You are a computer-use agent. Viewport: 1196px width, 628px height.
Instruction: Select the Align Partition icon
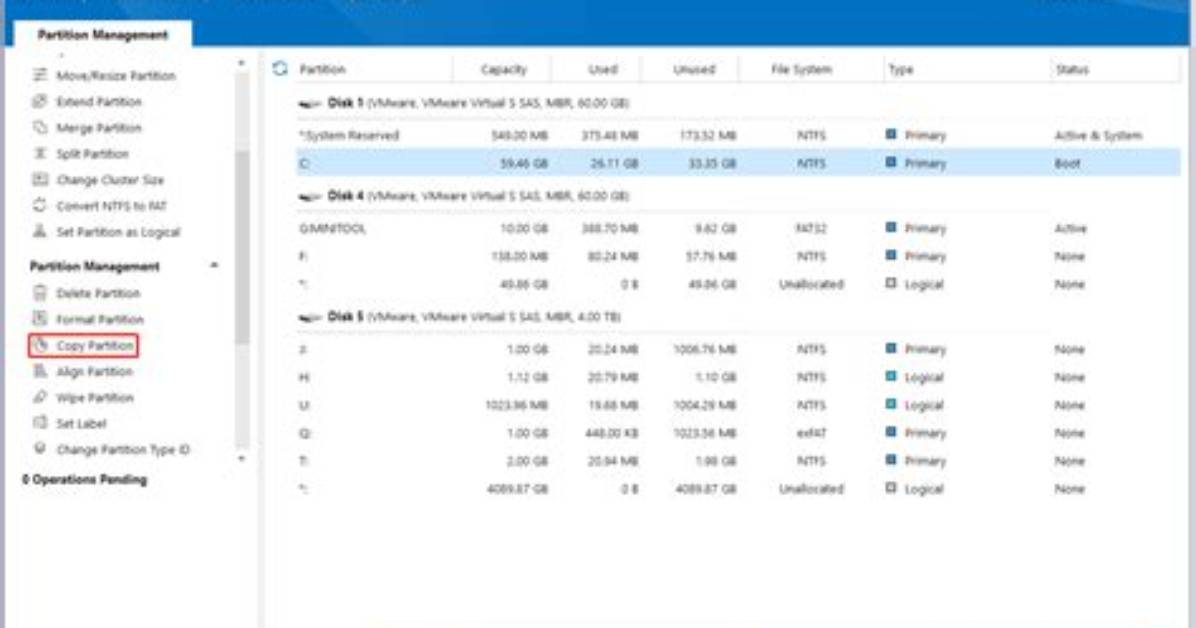(40, 371)
